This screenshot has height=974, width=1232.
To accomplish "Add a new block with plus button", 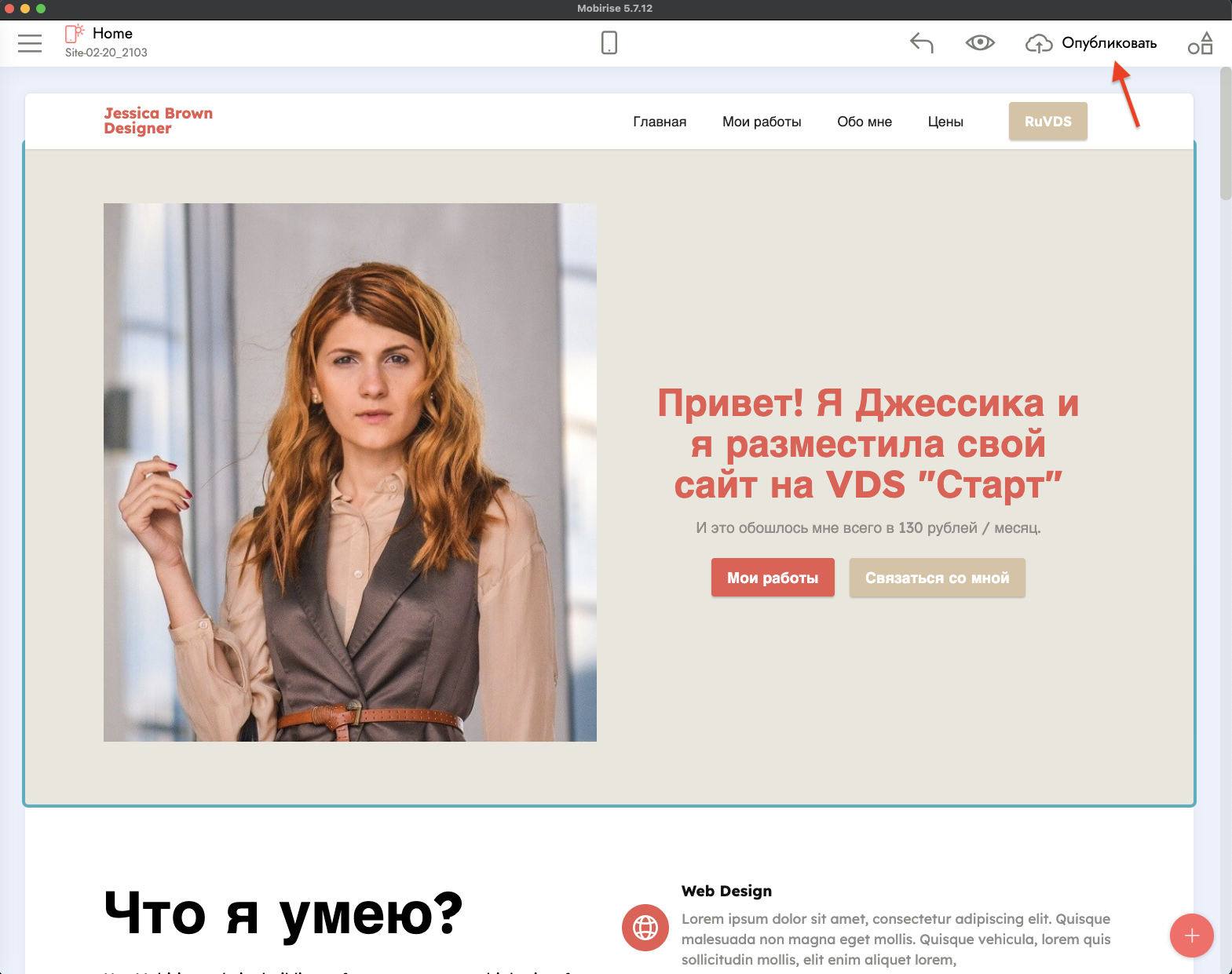I will (x=1192, y=936).
